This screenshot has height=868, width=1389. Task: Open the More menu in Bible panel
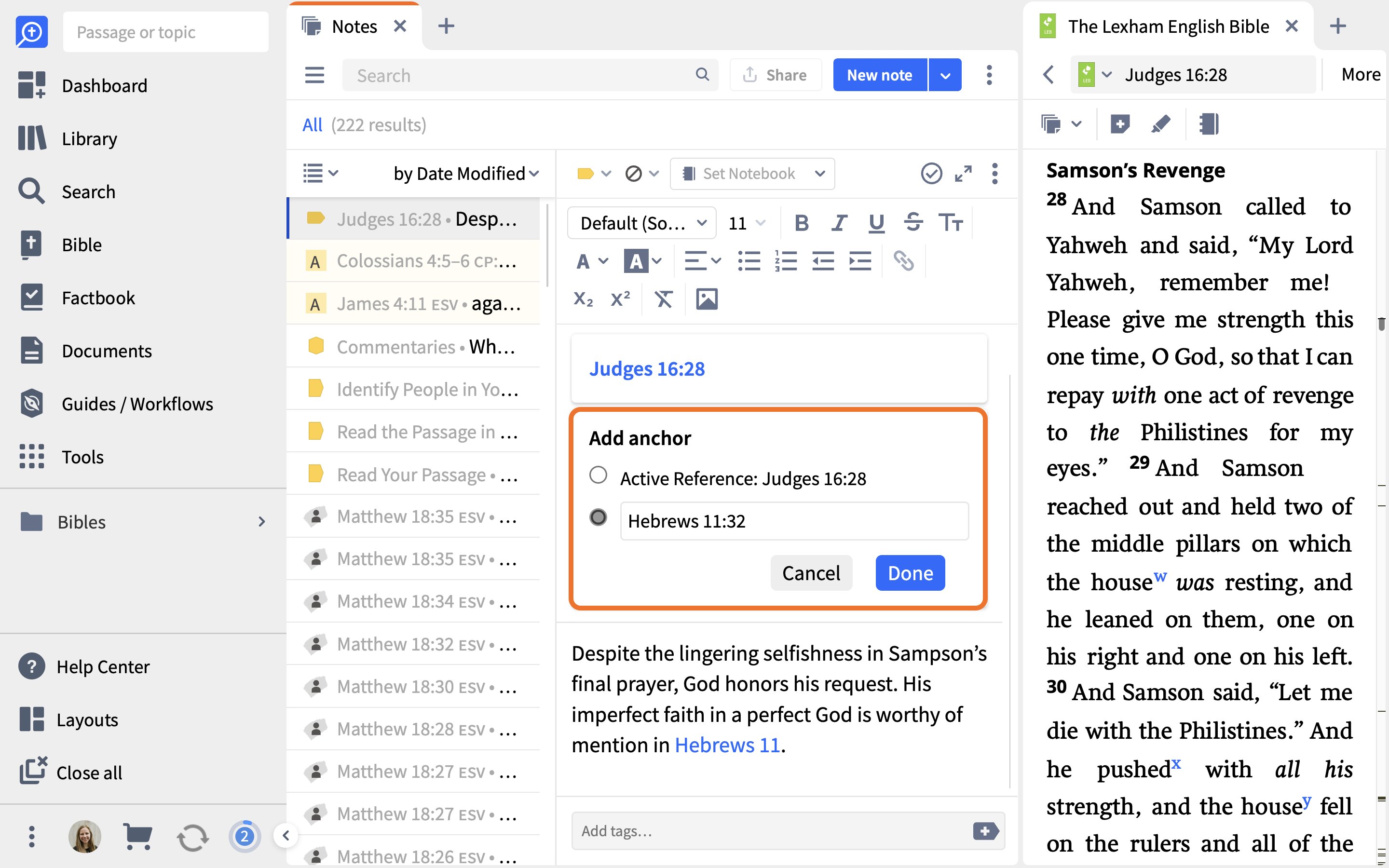pyautogui.click(x=1360, y=75)
